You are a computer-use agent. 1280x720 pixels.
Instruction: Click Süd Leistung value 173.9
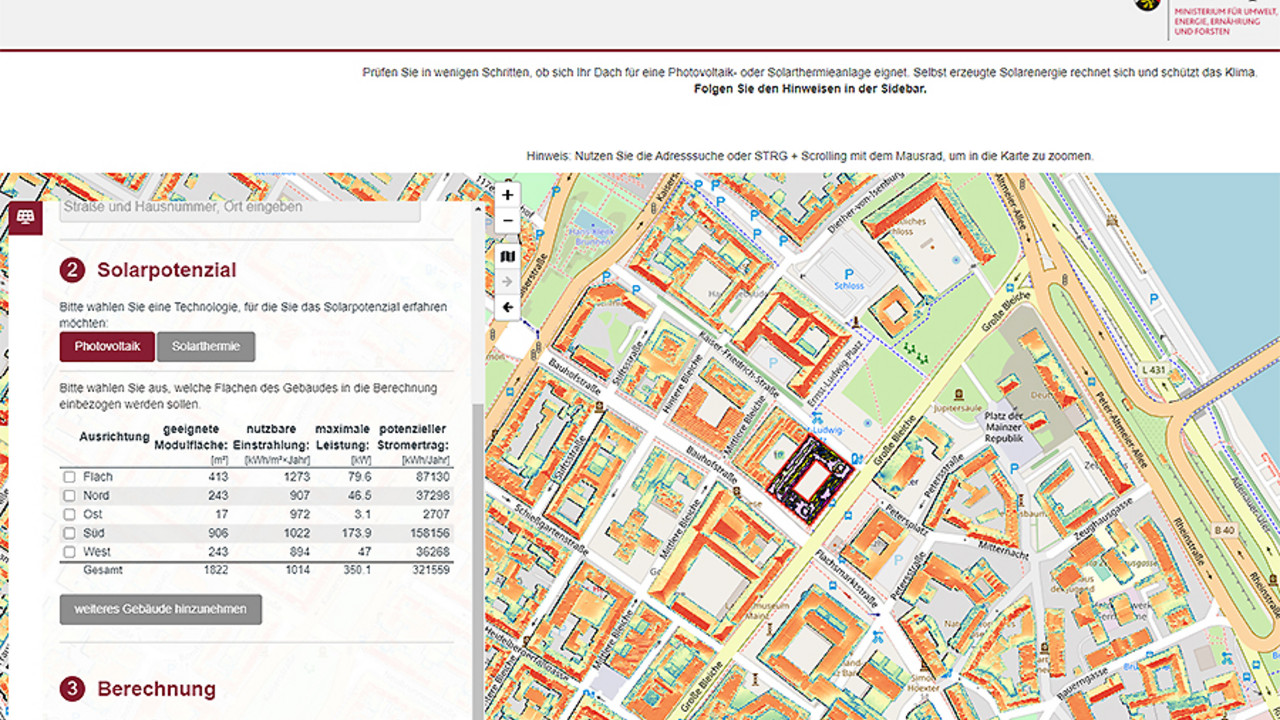click(355, 533)
